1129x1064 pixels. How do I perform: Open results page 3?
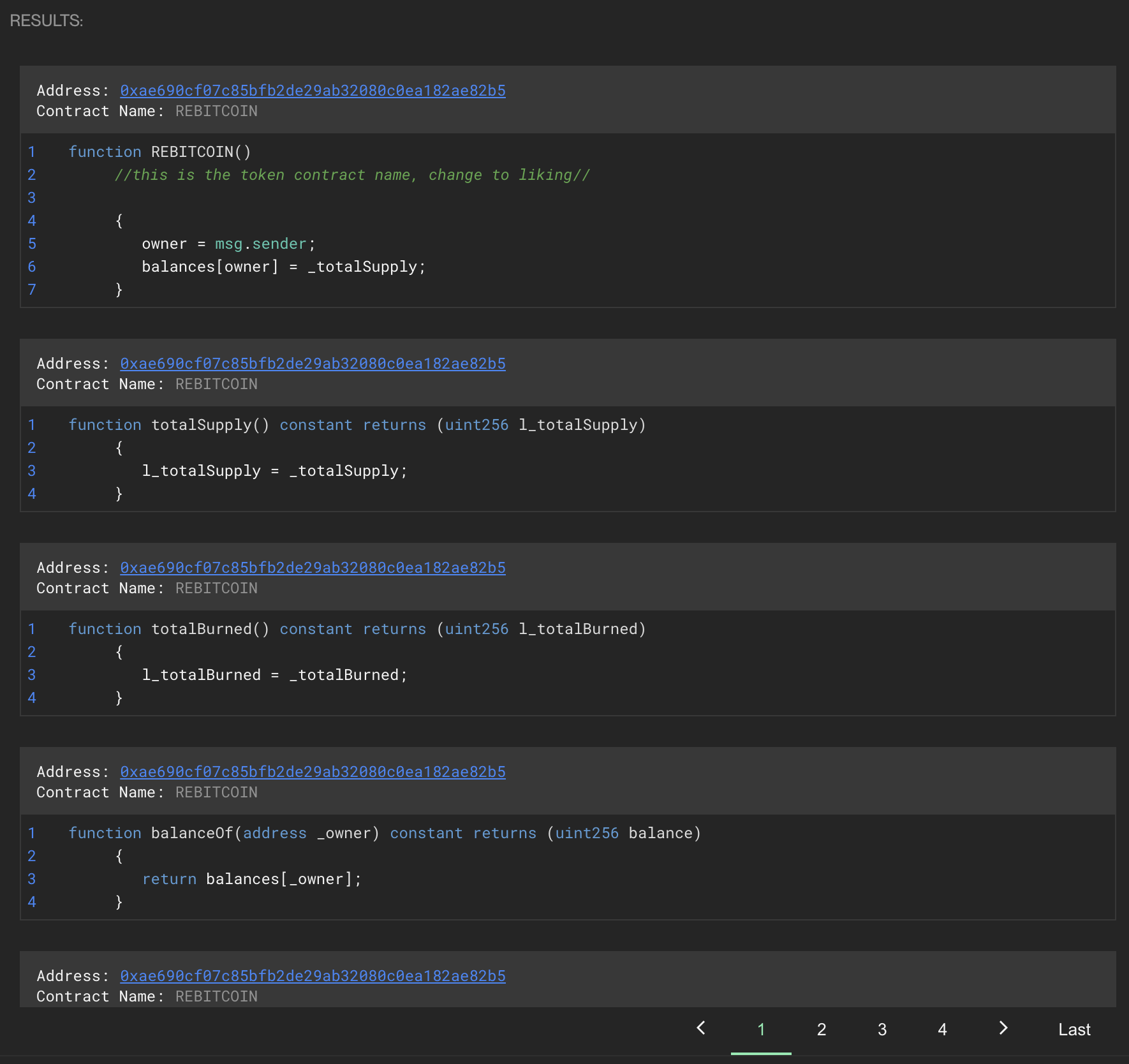[x=882, y=1030]
